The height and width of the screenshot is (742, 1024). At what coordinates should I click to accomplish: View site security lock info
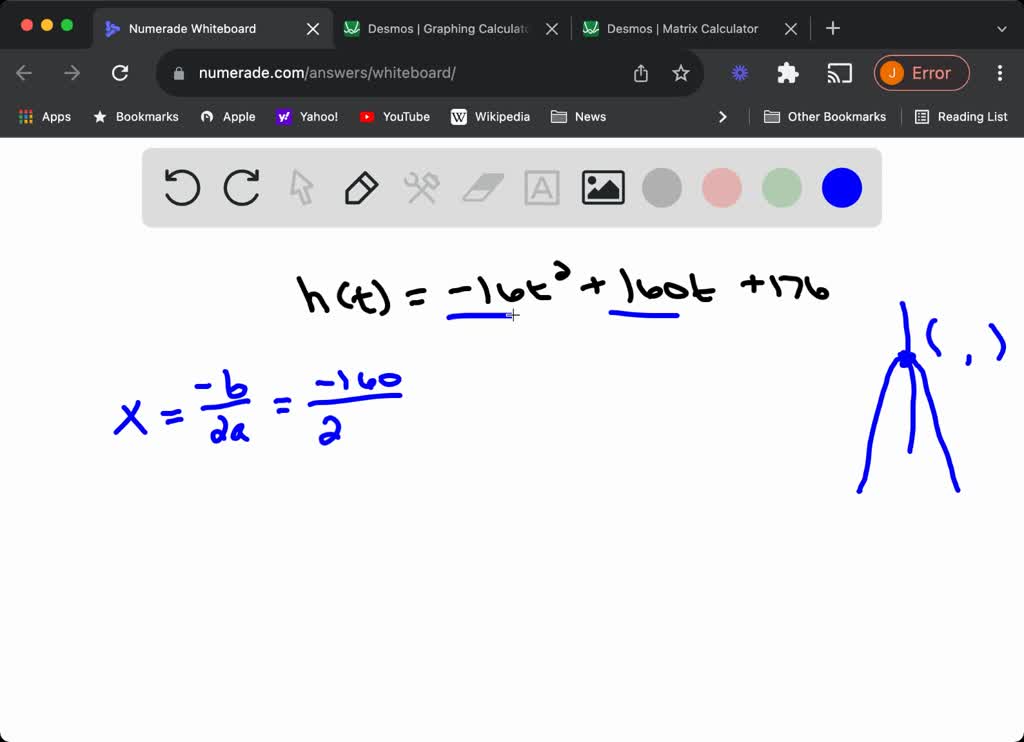(x=179, y=73)
